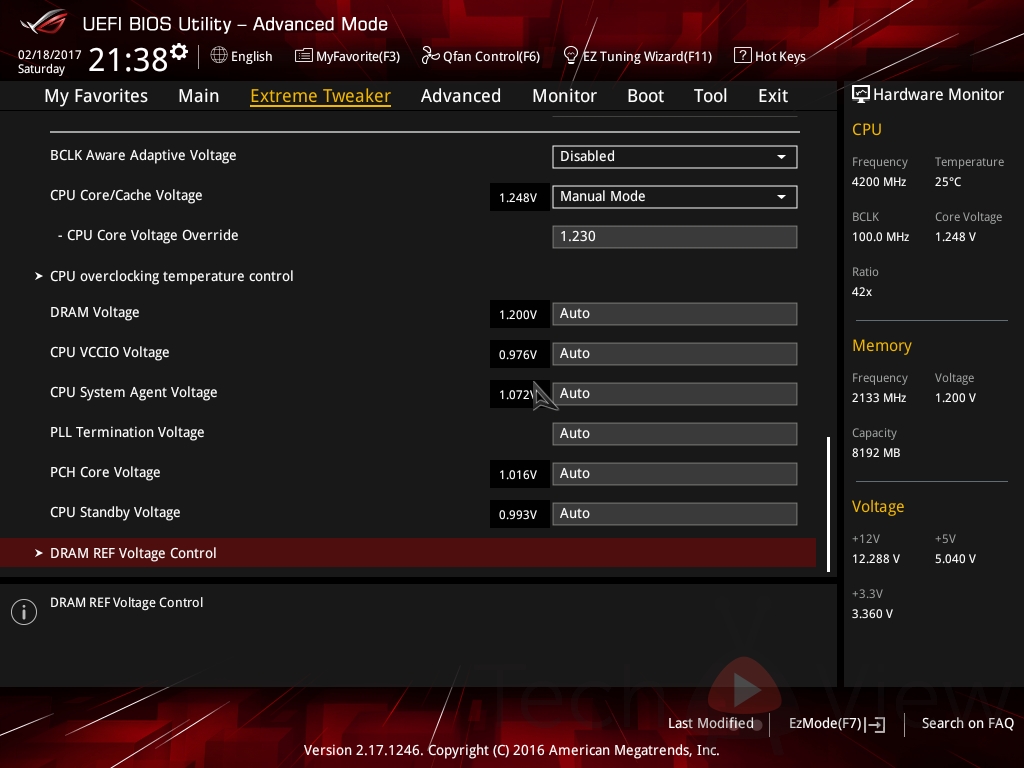
Task: Click the MyFavorite list icon
Action: [x=304, y=56]
